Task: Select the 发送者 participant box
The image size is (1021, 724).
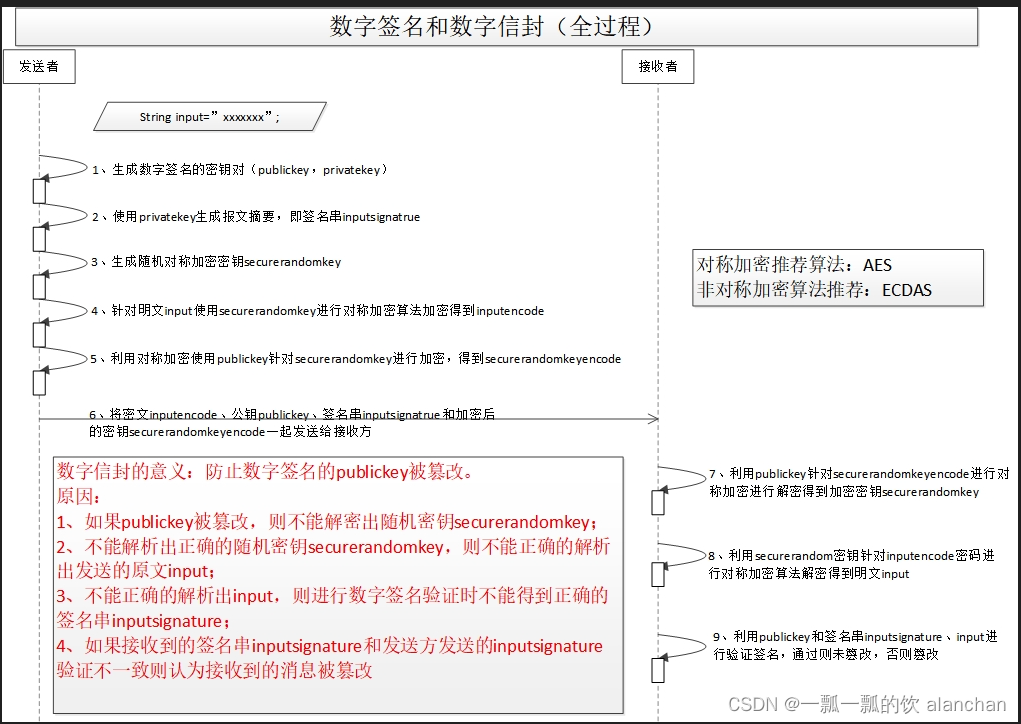Action: (40, 66)
